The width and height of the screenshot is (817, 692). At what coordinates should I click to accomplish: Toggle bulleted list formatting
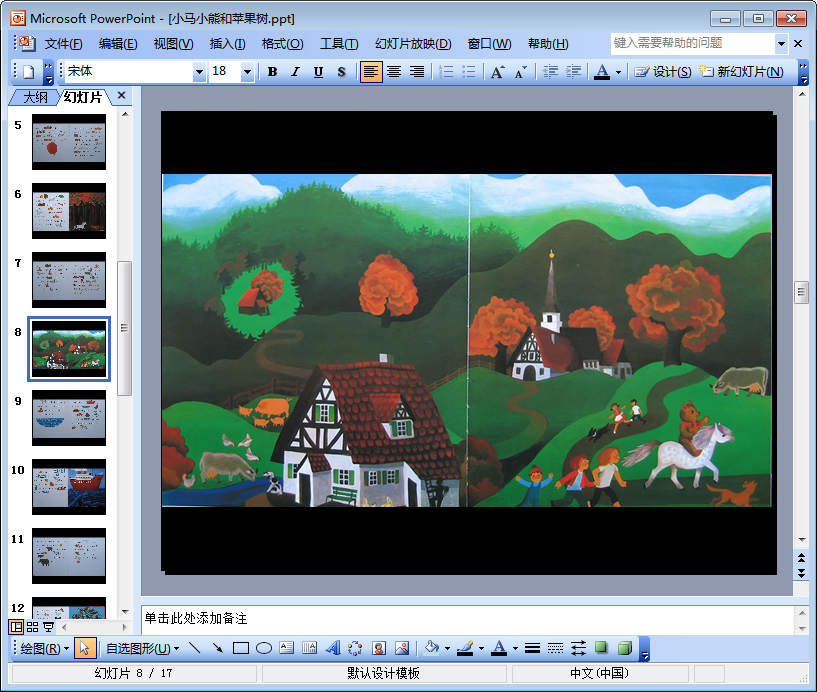469,72
